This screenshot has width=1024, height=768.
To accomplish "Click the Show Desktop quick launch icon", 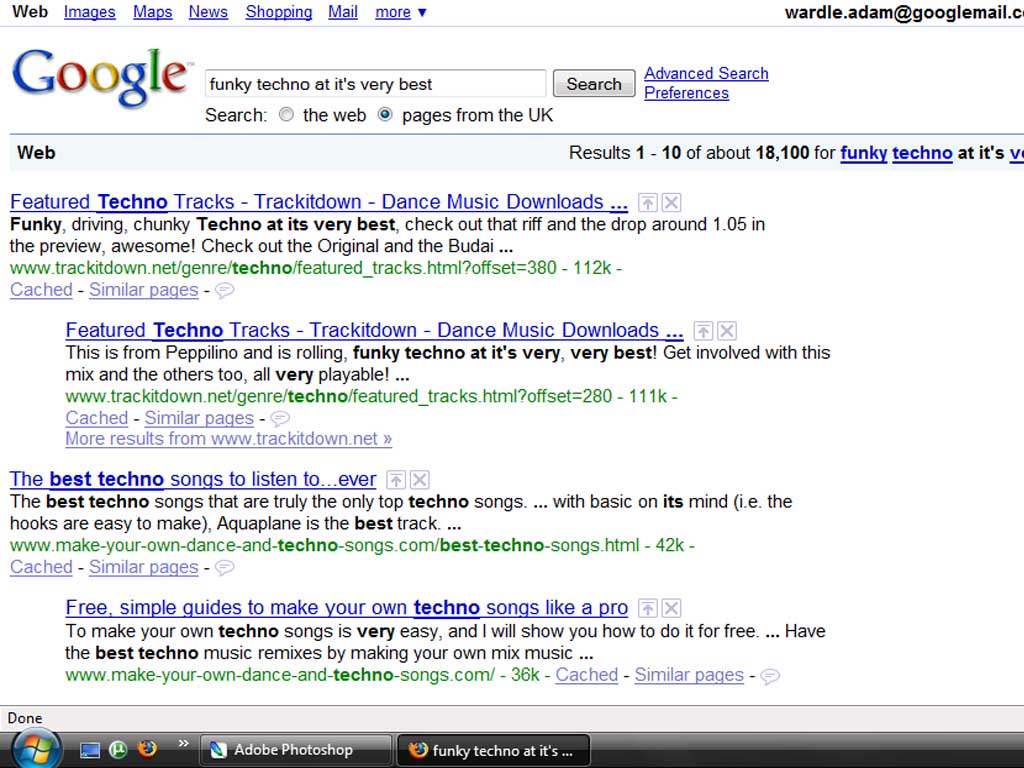I will [90, 749].
